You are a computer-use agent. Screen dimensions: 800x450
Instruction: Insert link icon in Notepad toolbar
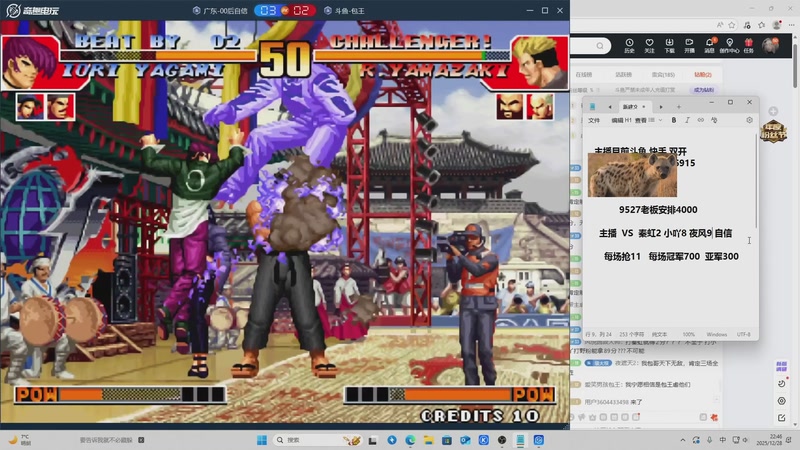[x=701, y=120]
